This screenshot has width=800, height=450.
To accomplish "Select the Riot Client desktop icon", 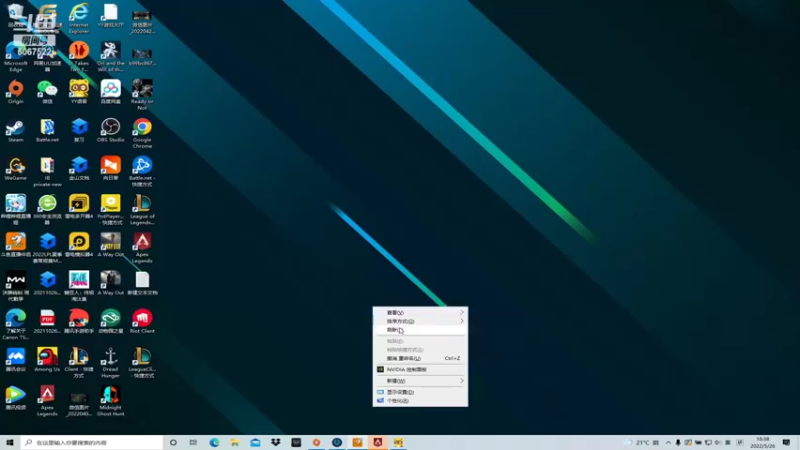I will tap(142, 321).
